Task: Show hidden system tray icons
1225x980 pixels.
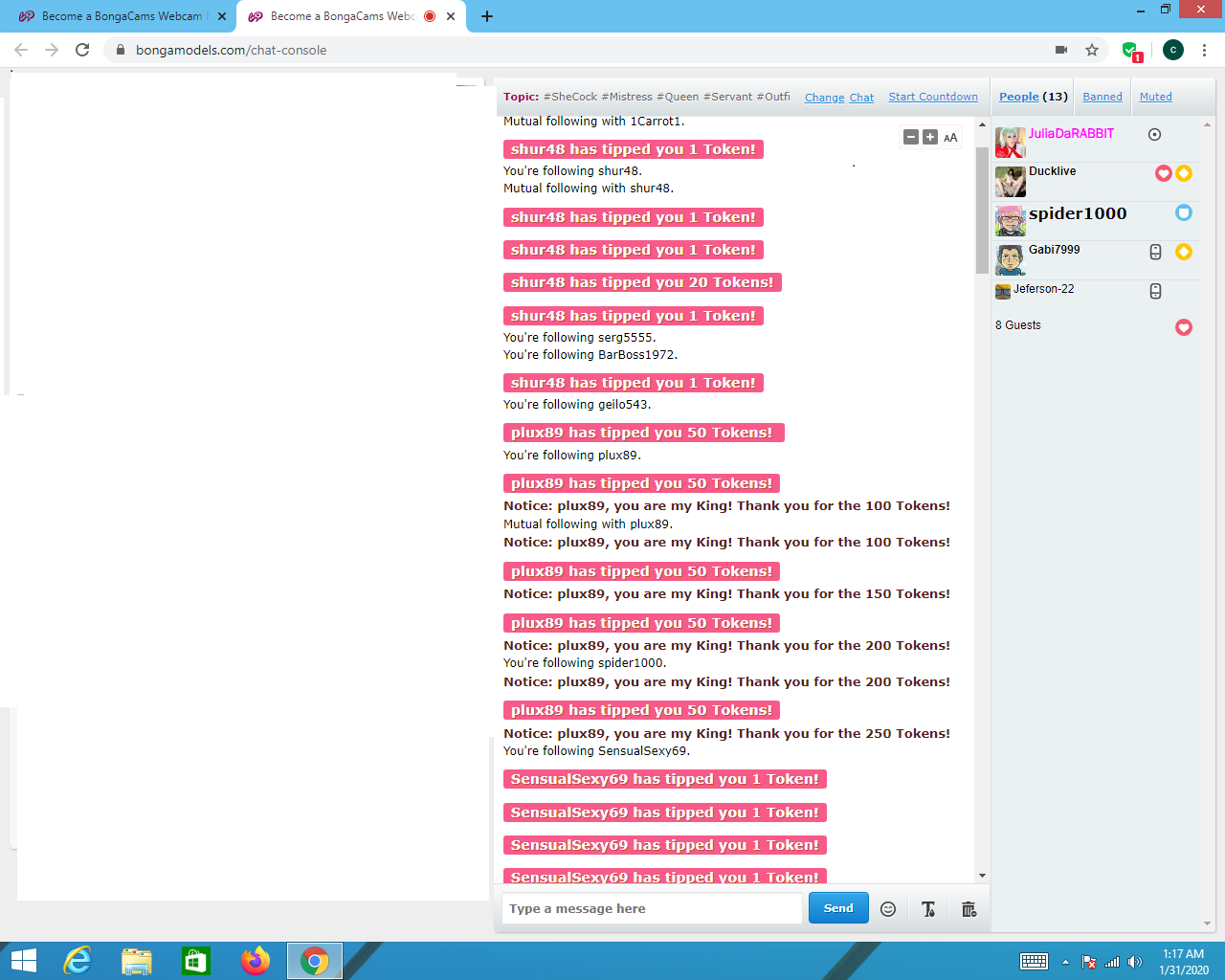Action: tap(1065, 962)
